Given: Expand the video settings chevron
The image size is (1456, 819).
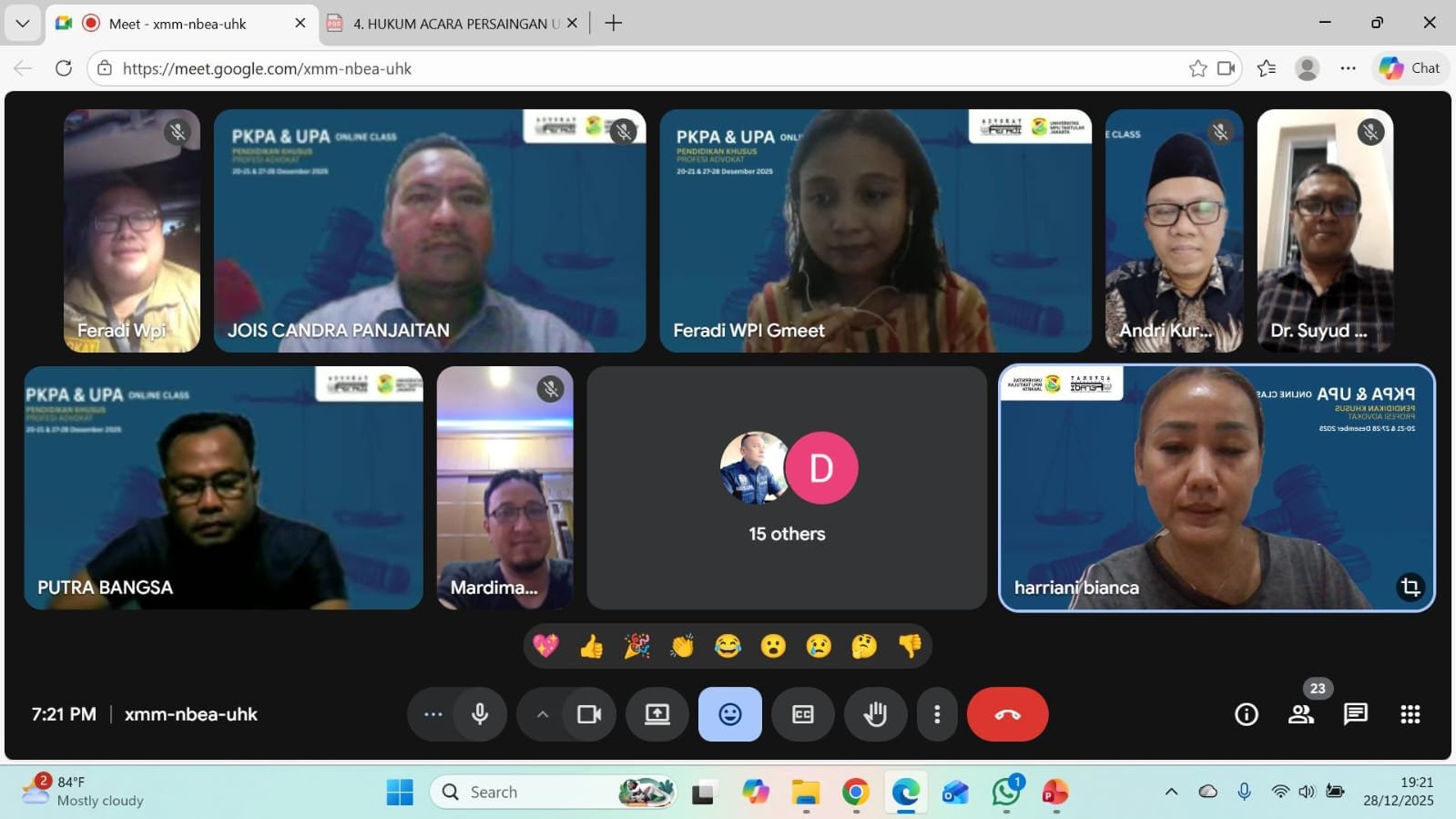Looking at the screenshot, I should [x=543, y=714].
